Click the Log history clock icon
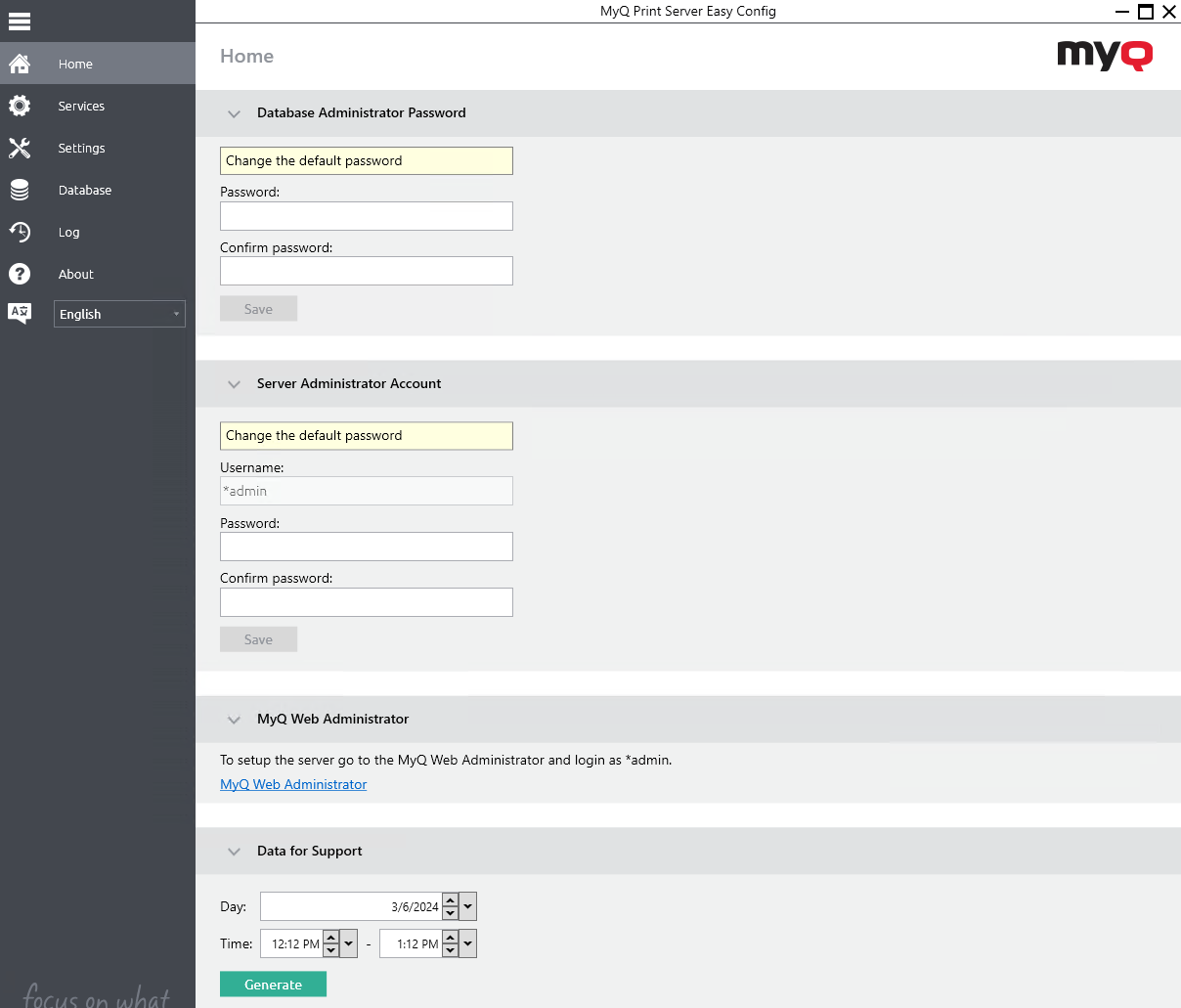Screen dimensions: 1181x1008 (x=20, y=232)
